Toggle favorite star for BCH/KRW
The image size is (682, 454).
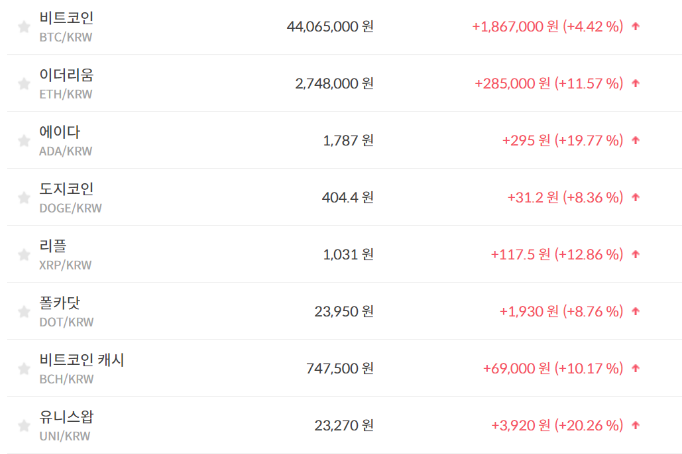coord(24,369)
